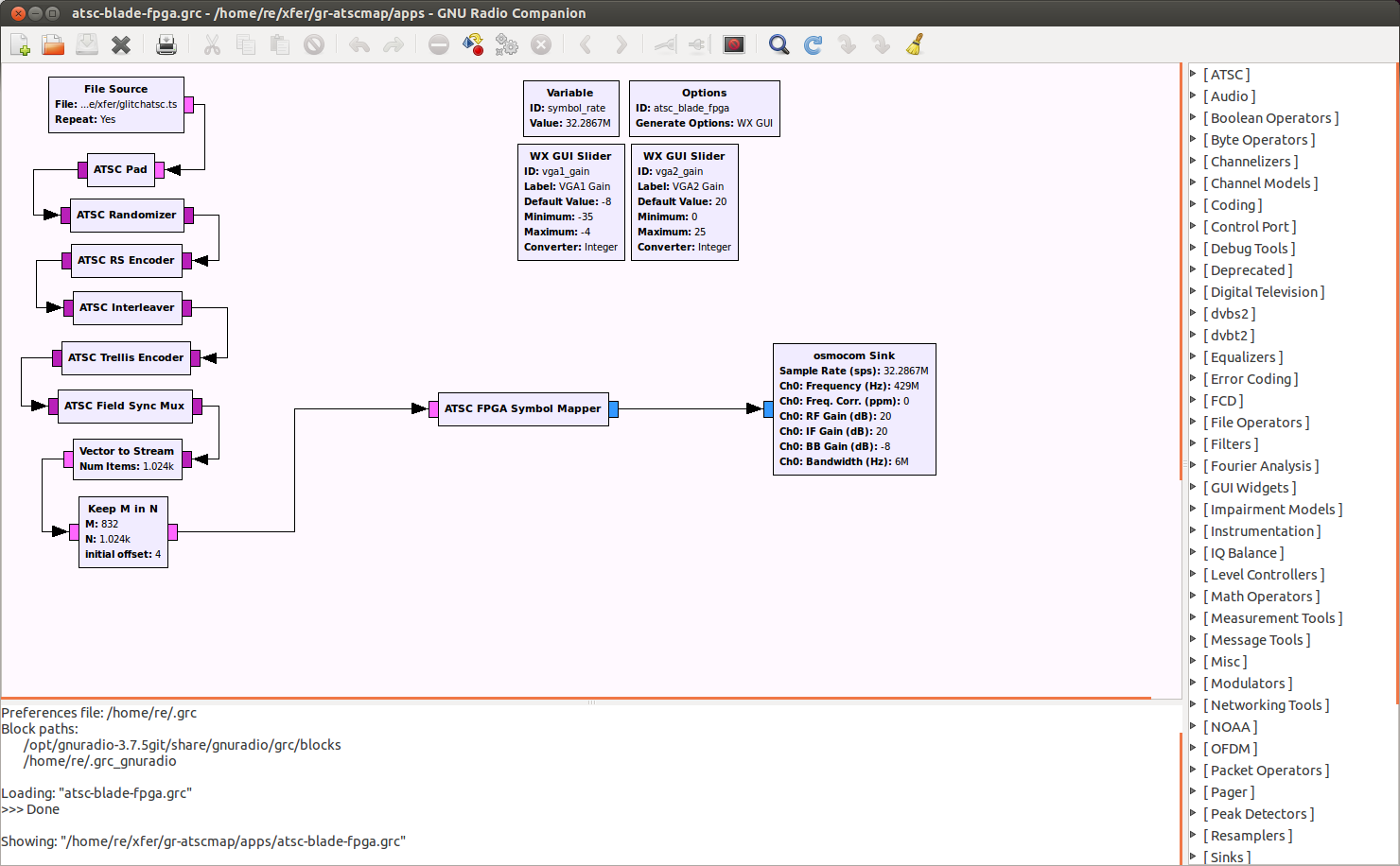This screenshot has height=866, width=1400.
Task: Expand the [GUI Widgets] category arrow
Action: coord(1193,487)
